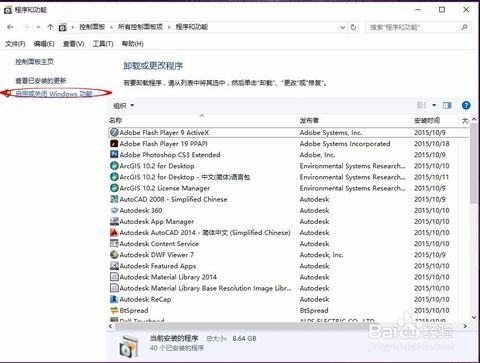Open the 文件(F) menu
The height and width of the screenshot is (363, 480).
[x=15, y=44]
